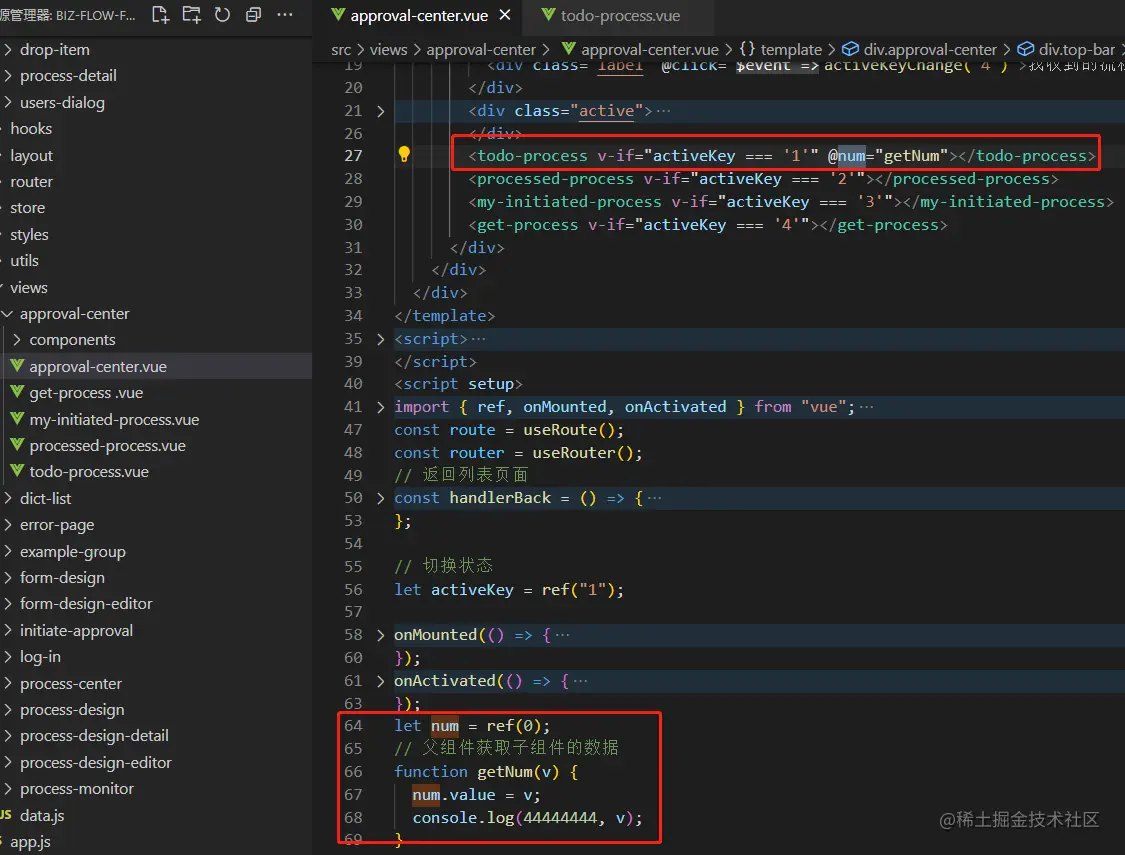Click the views breadcrumb segment
Screen dimensions: 1125x855
pos(388,49)
